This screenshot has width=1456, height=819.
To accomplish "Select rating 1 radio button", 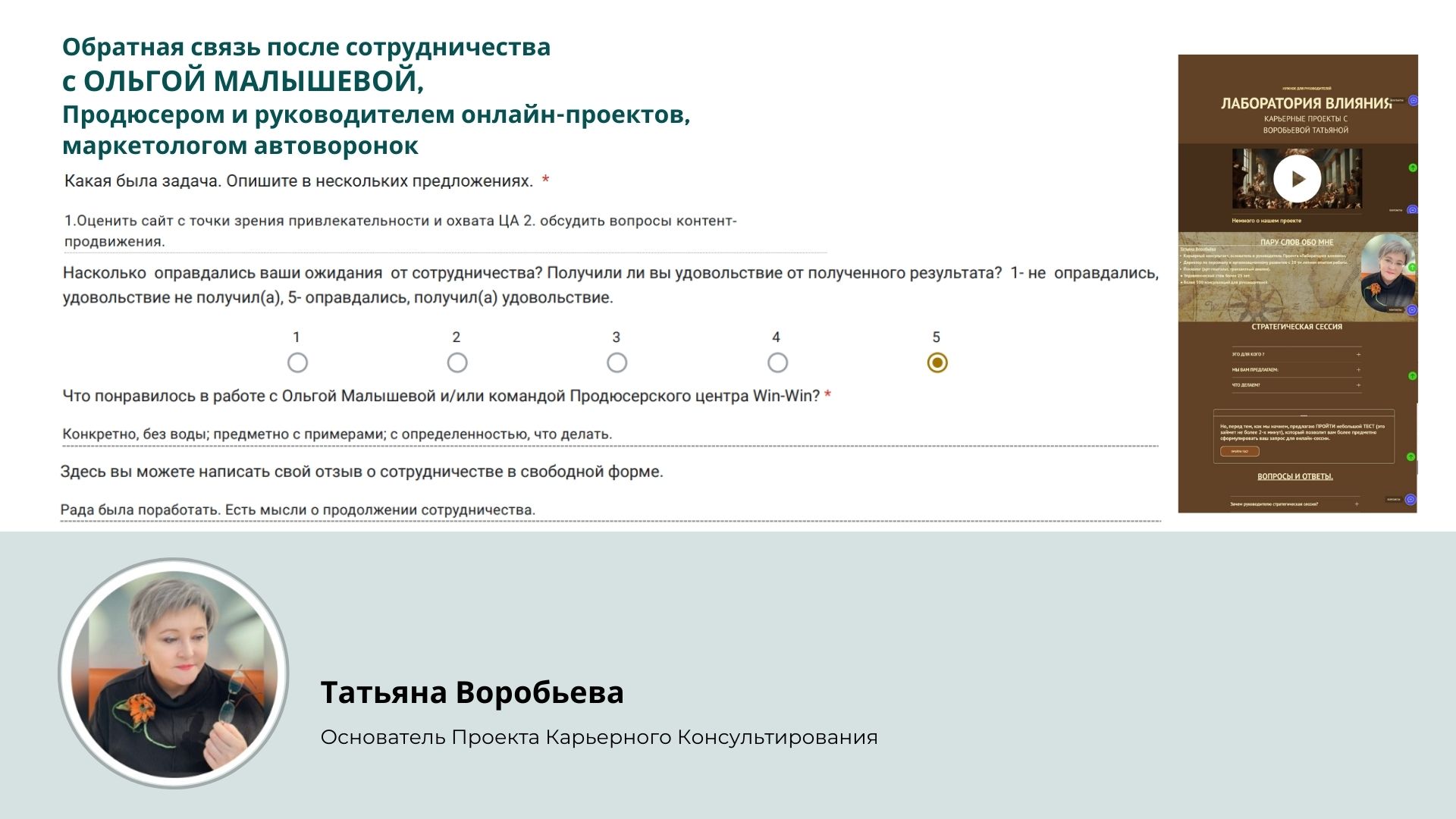I will point(297,363).
